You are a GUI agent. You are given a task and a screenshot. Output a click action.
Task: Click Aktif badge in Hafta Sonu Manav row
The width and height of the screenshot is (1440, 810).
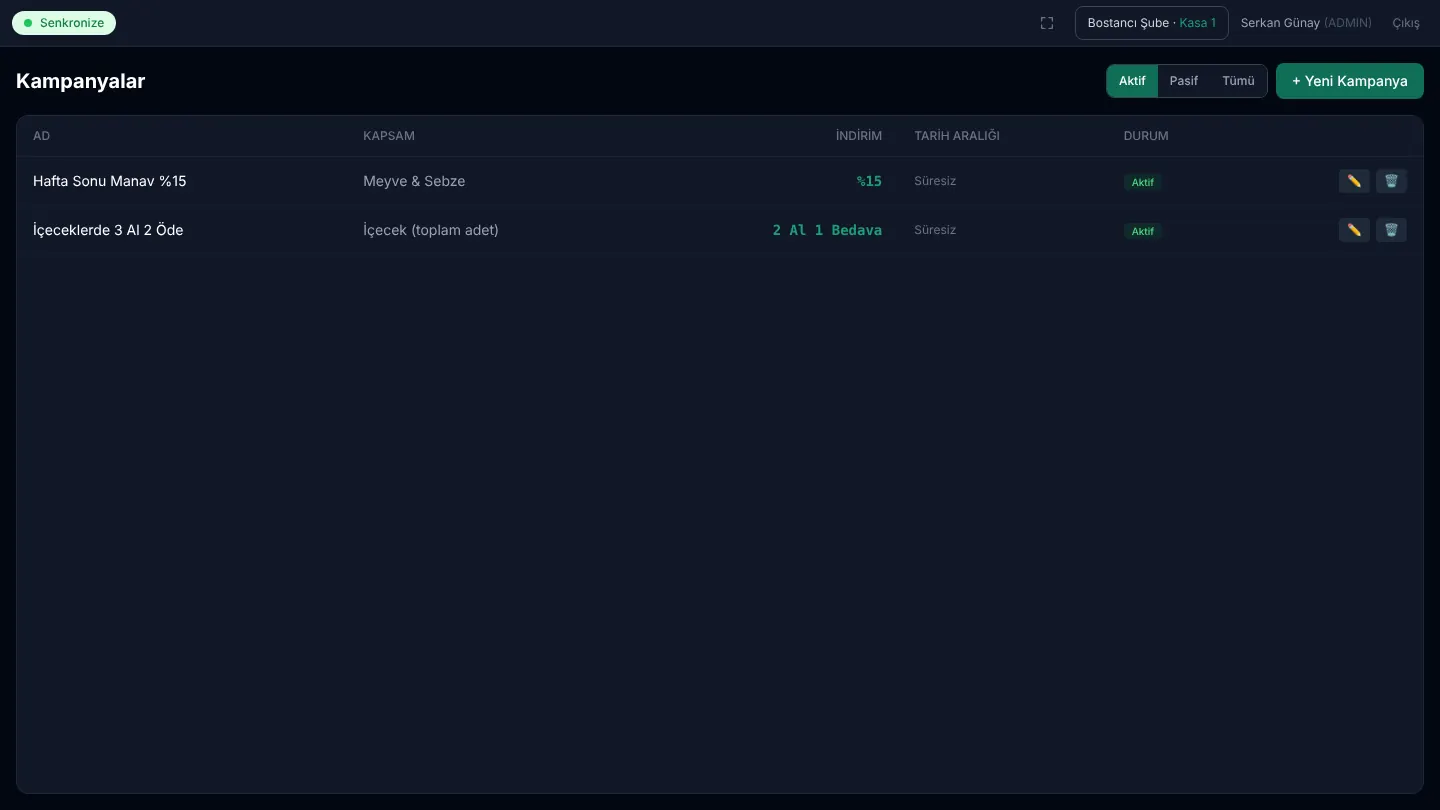(1143, 182)
